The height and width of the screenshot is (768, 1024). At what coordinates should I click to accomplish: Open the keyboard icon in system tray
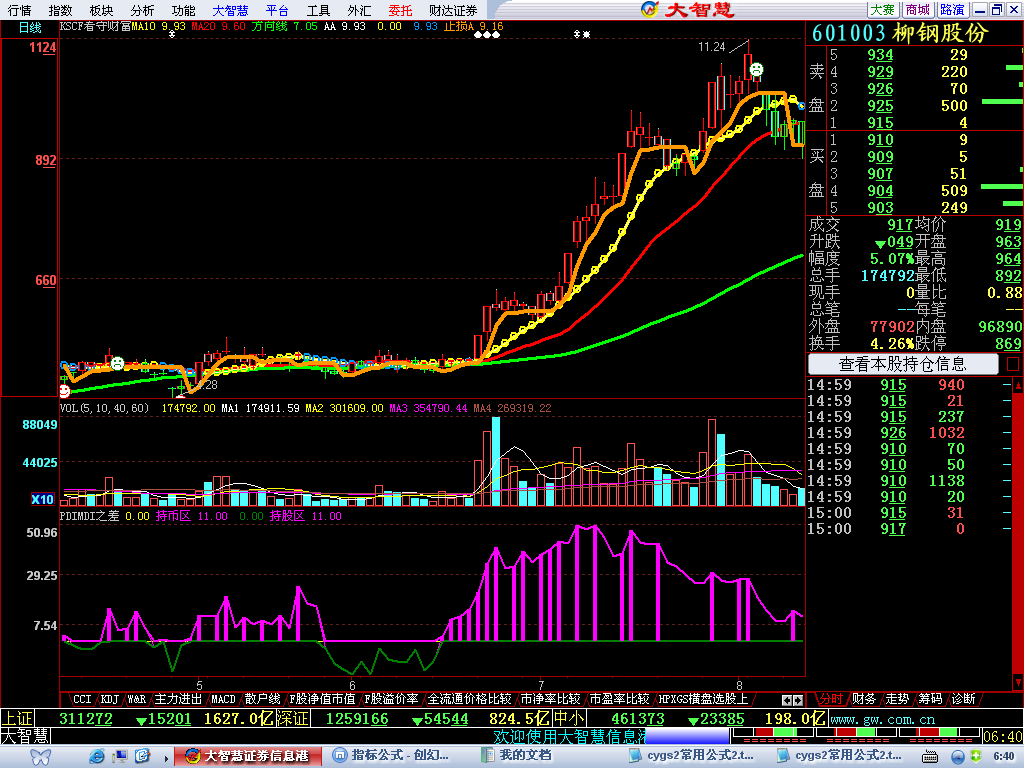(930, 757)
